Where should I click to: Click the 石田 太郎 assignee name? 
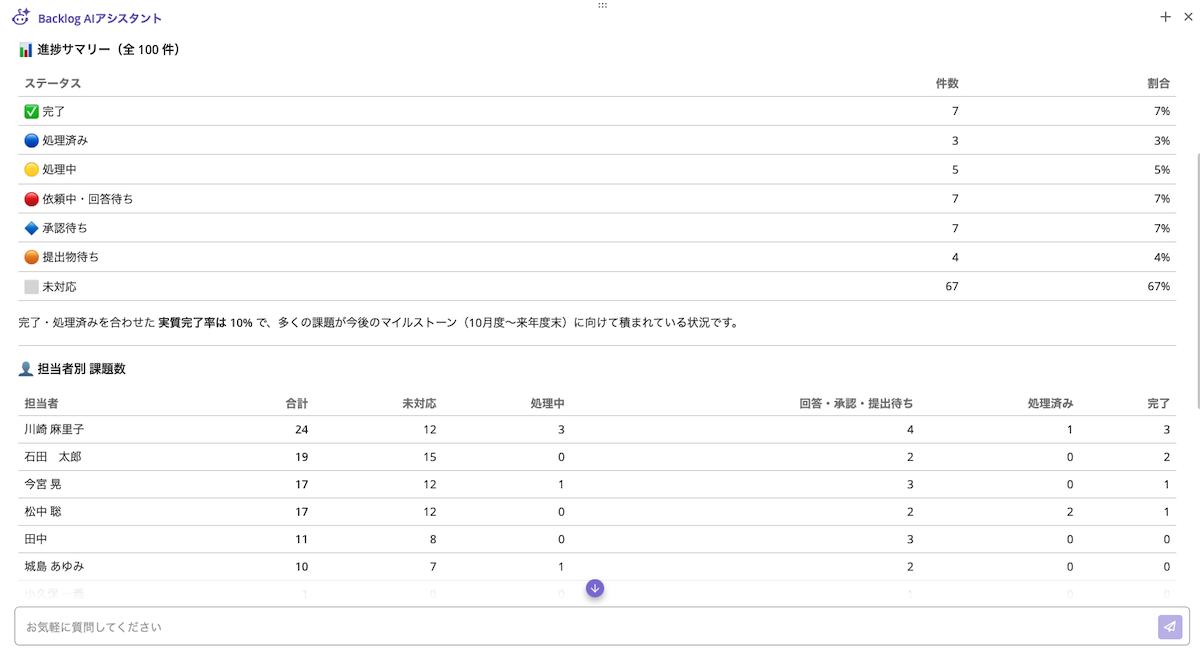(x=53, y=457)
